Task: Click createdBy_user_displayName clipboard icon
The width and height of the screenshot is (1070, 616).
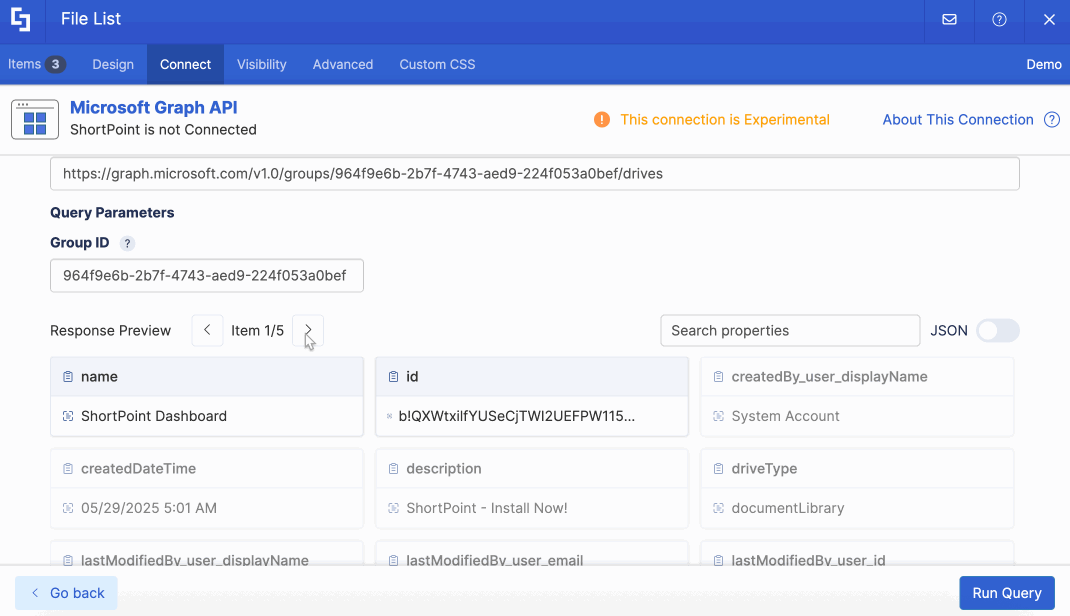Action: [718, 377]
